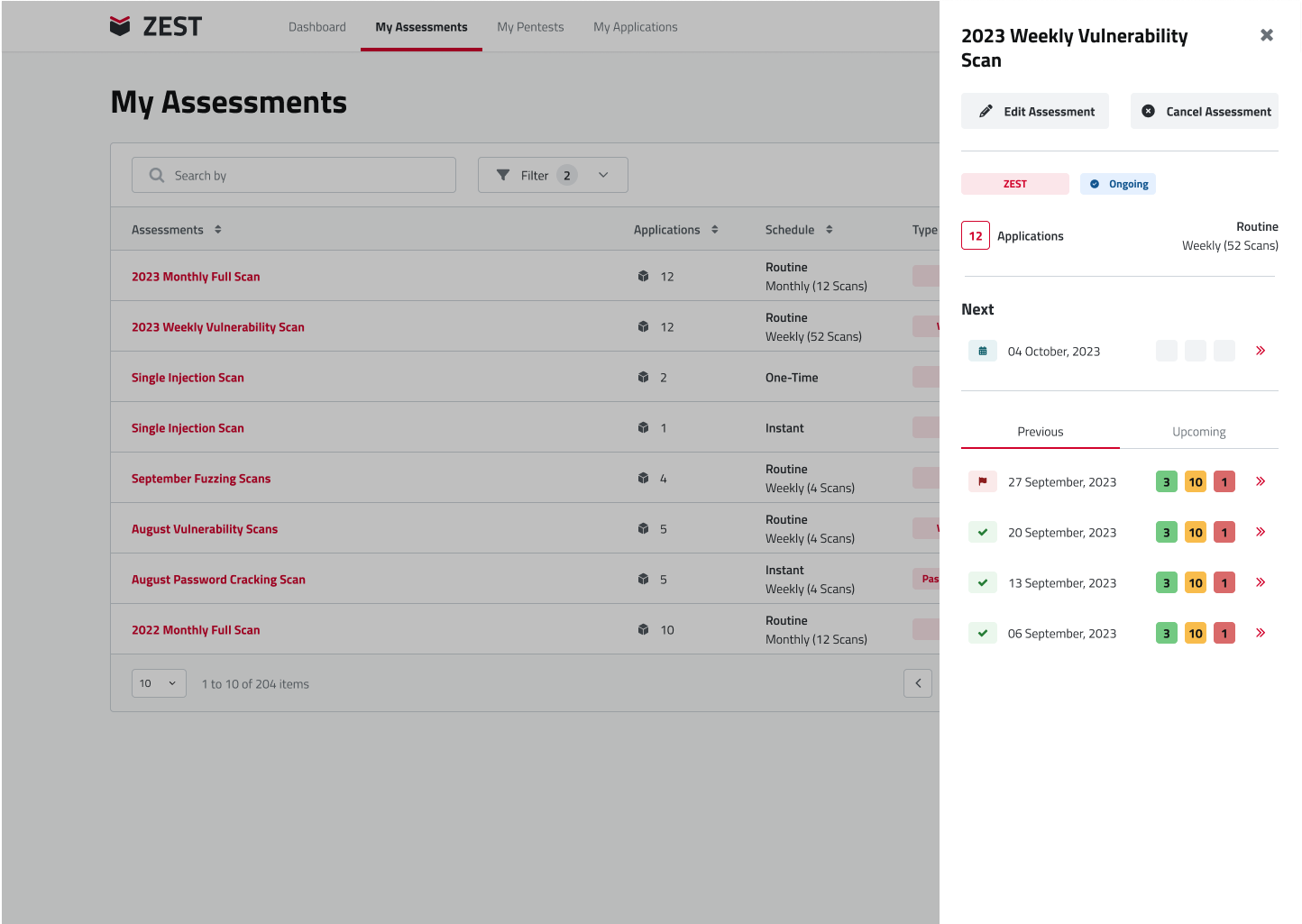Click the applications icon next to 2023 Monthly Full Scan
This screenshot has width=1302, height=924.
pyautogui.click(x=643, y=277)
